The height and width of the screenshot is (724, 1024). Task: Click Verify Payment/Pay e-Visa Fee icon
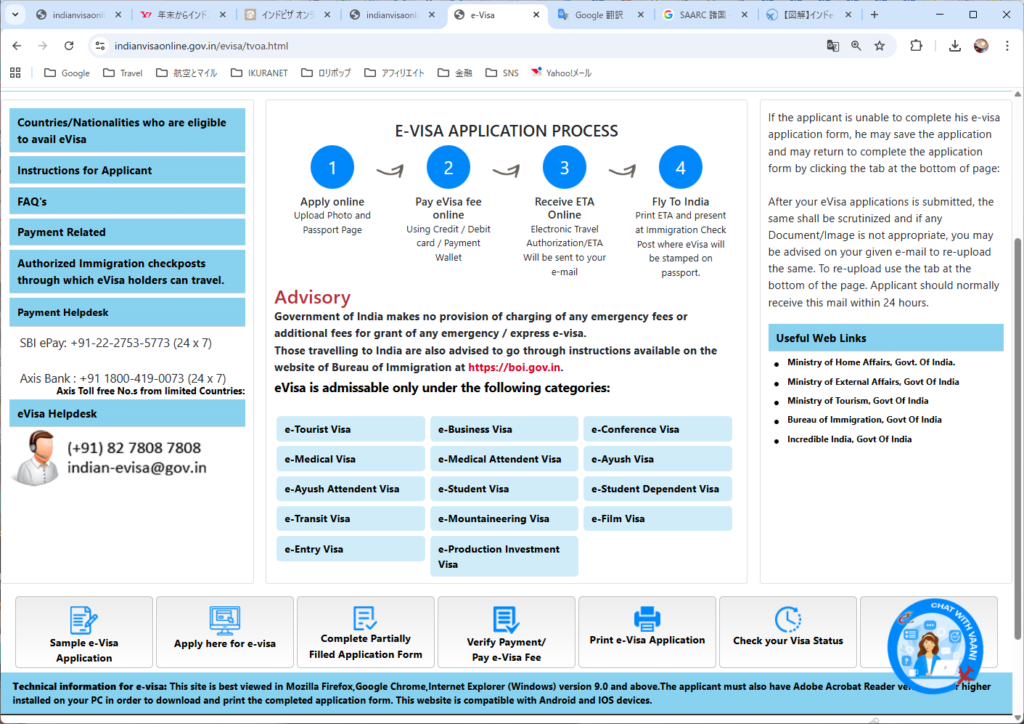pos(506,620)
